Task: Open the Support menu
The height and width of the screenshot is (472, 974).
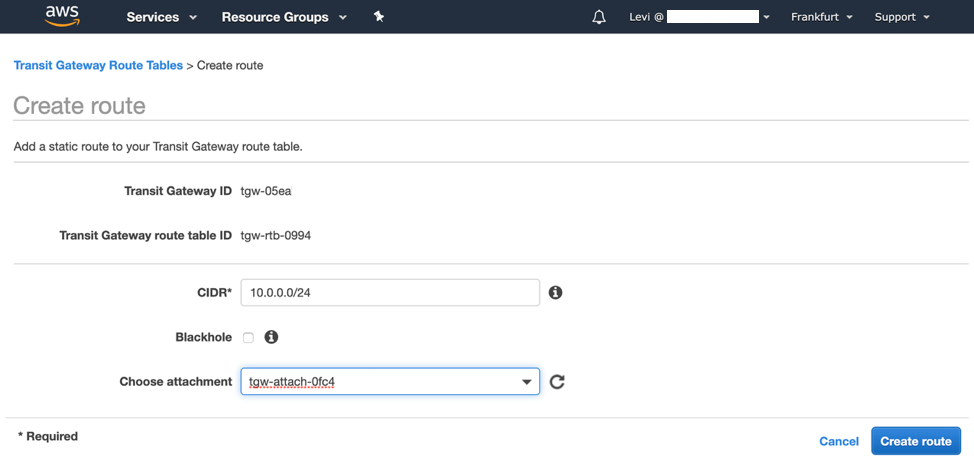Action: (x=902, y=17)
